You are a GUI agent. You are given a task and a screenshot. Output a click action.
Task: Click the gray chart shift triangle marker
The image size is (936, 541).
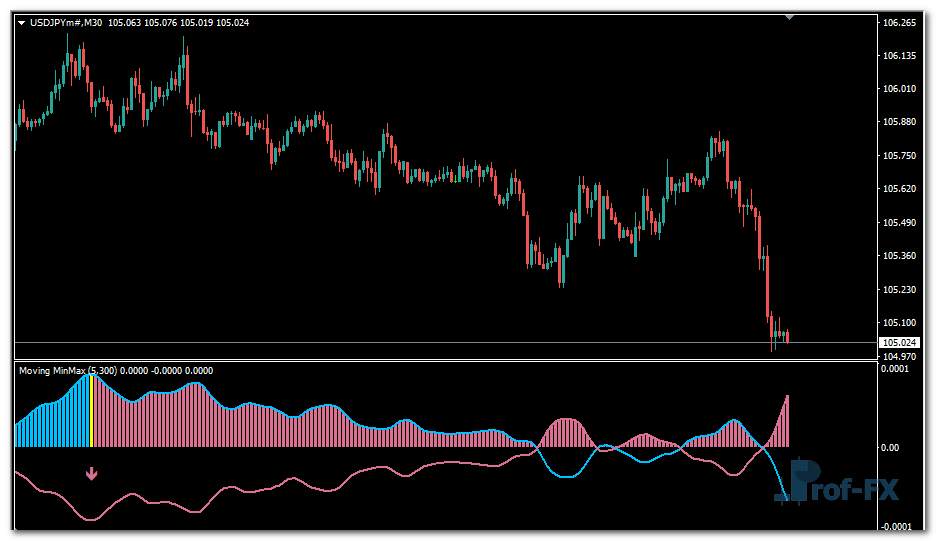(790, 17)
